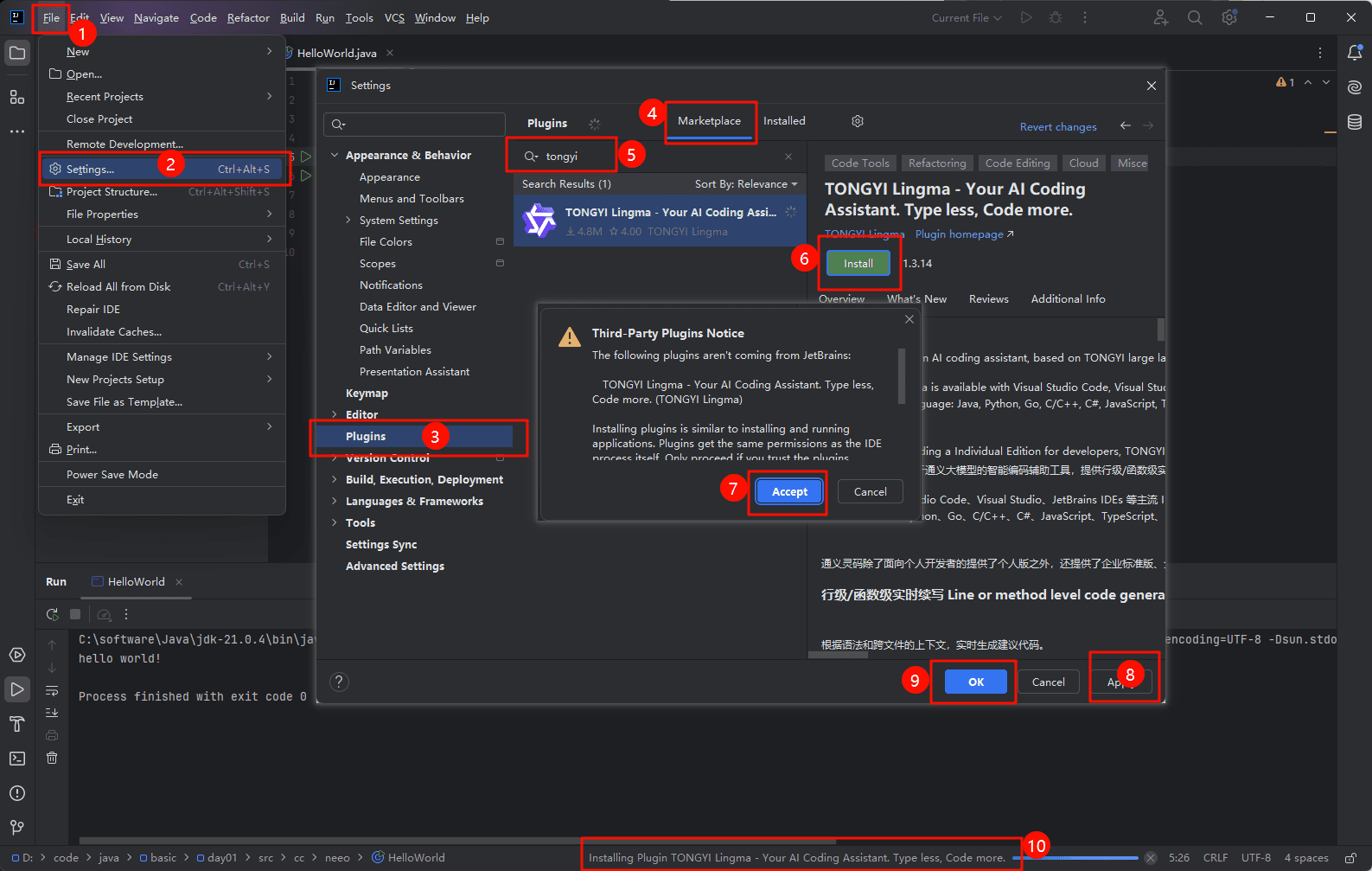Image resolution: width=1372 pixels, height=871 pixels.
Task: Clear the tongyi plugin search
Action: [x=788, y=157]
